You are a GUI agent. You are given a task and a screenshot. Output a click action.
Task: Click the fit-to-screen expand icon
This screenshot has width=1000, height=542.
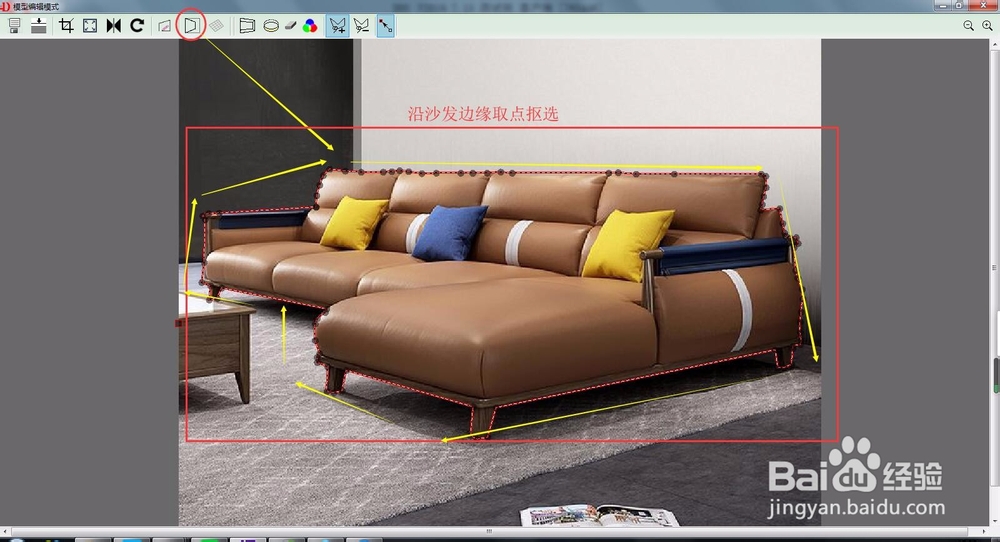(90, 26)
